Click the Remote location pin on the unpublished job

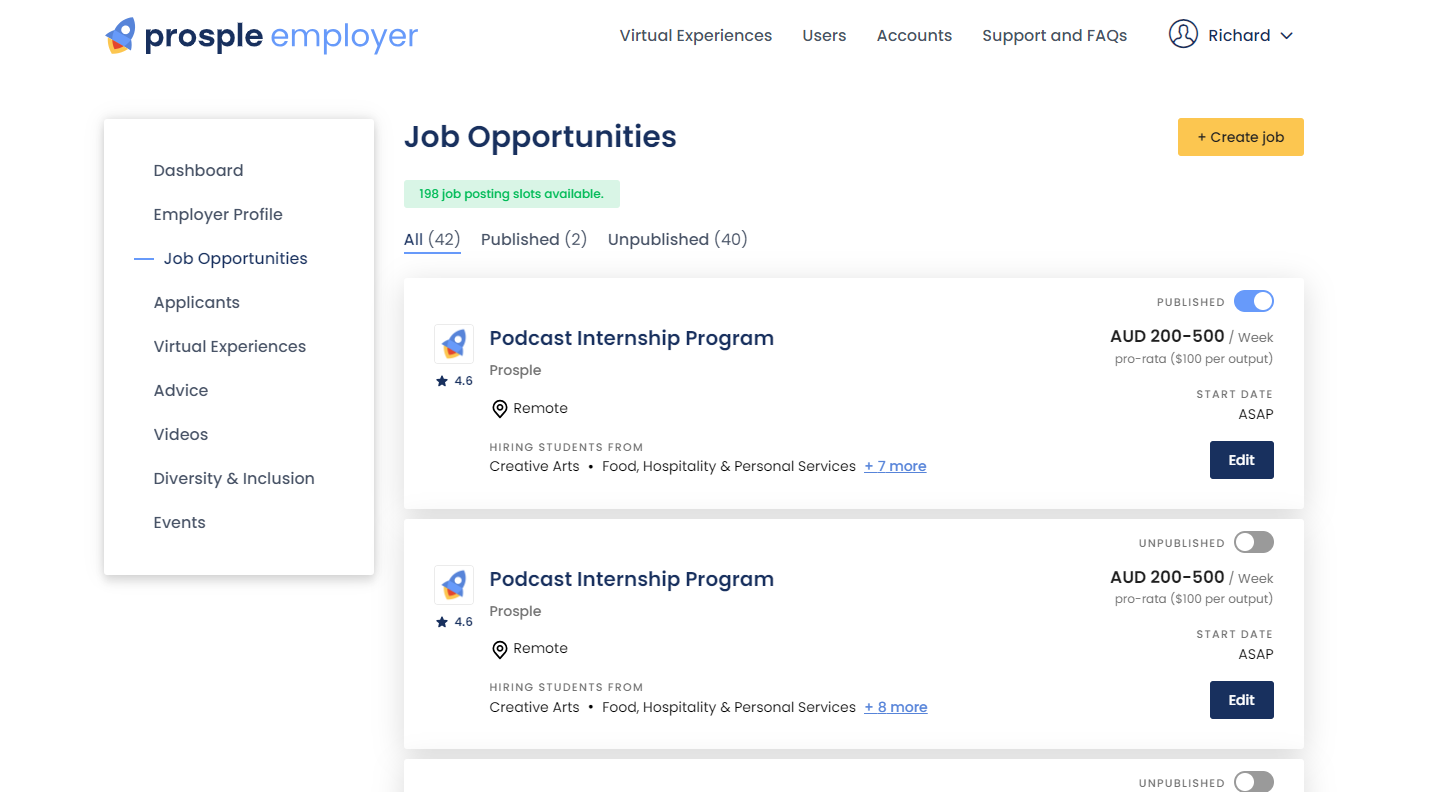(x=500, y=649)
